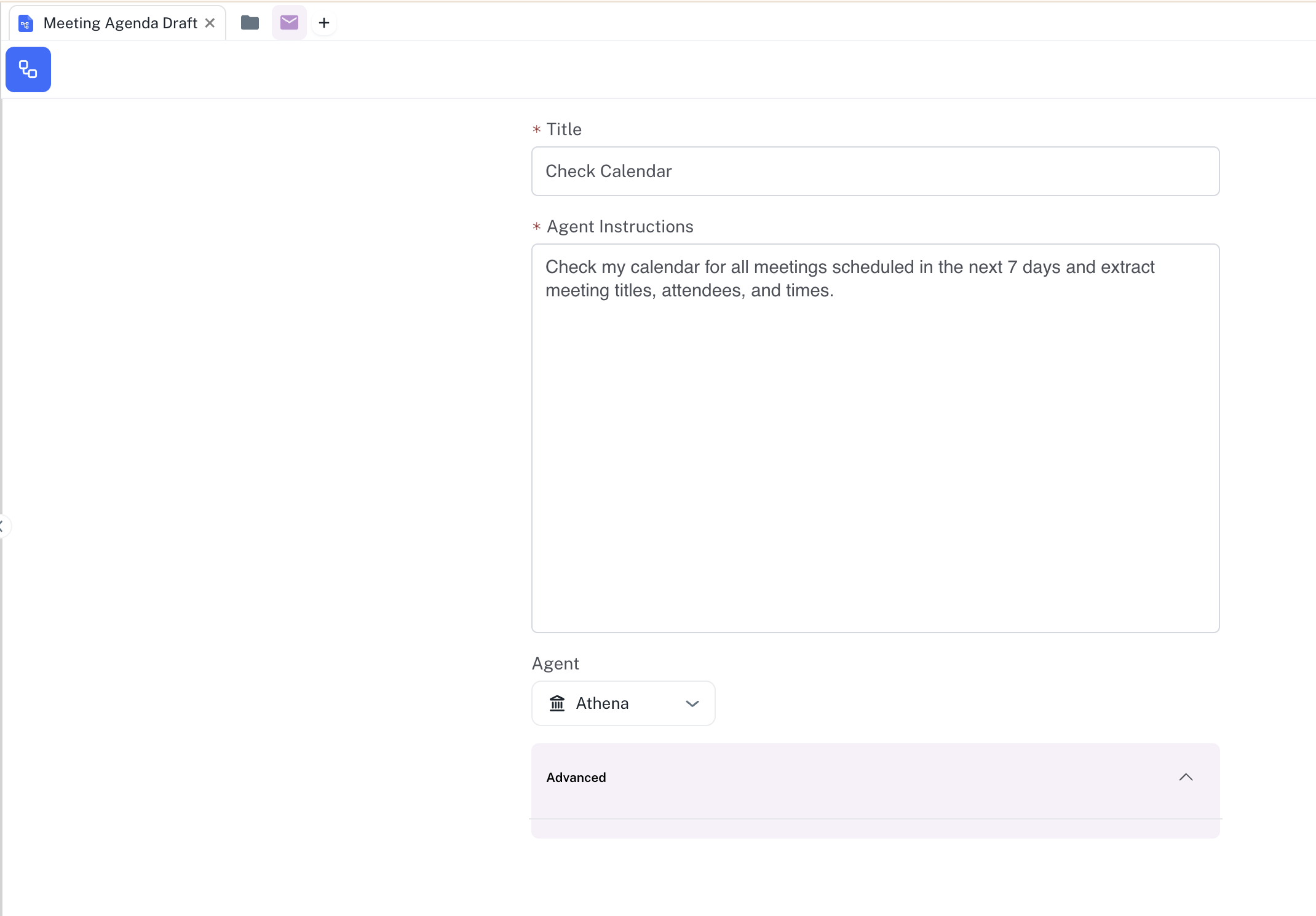The height and width of the screenshot is (916, 1316).
Task: Click the Advanced section header text
Action: pyautogui.click(x=576, y=777)
